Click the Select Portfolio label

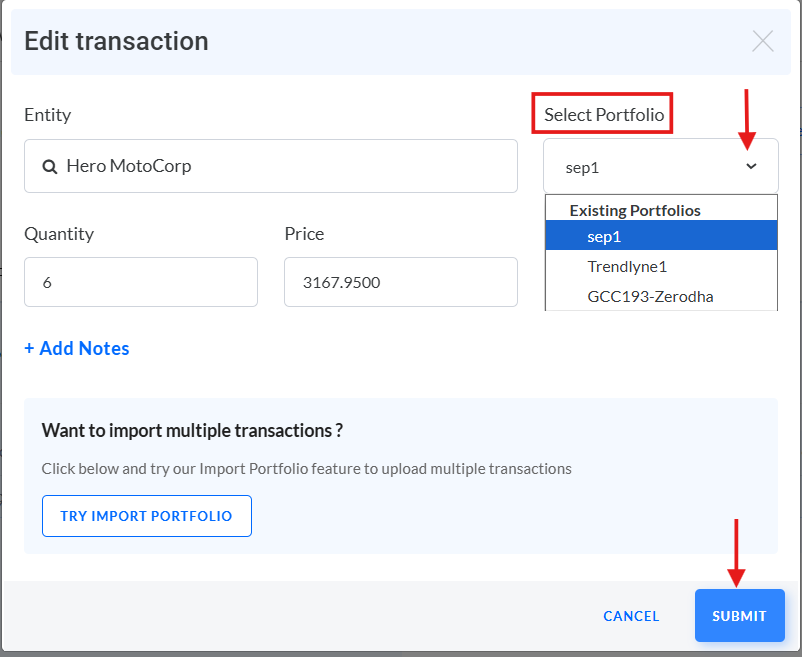click(x=604, y=115)
